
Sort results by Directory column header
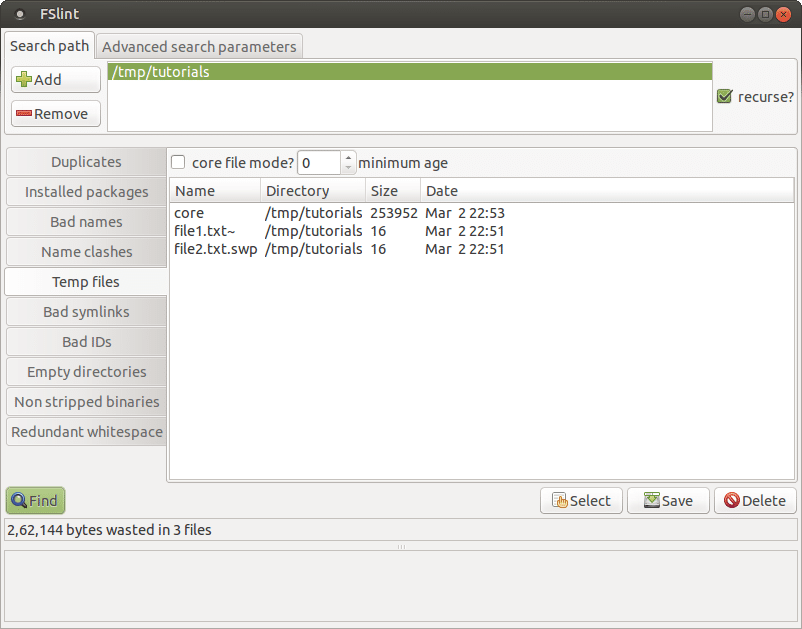coord(313,191)
